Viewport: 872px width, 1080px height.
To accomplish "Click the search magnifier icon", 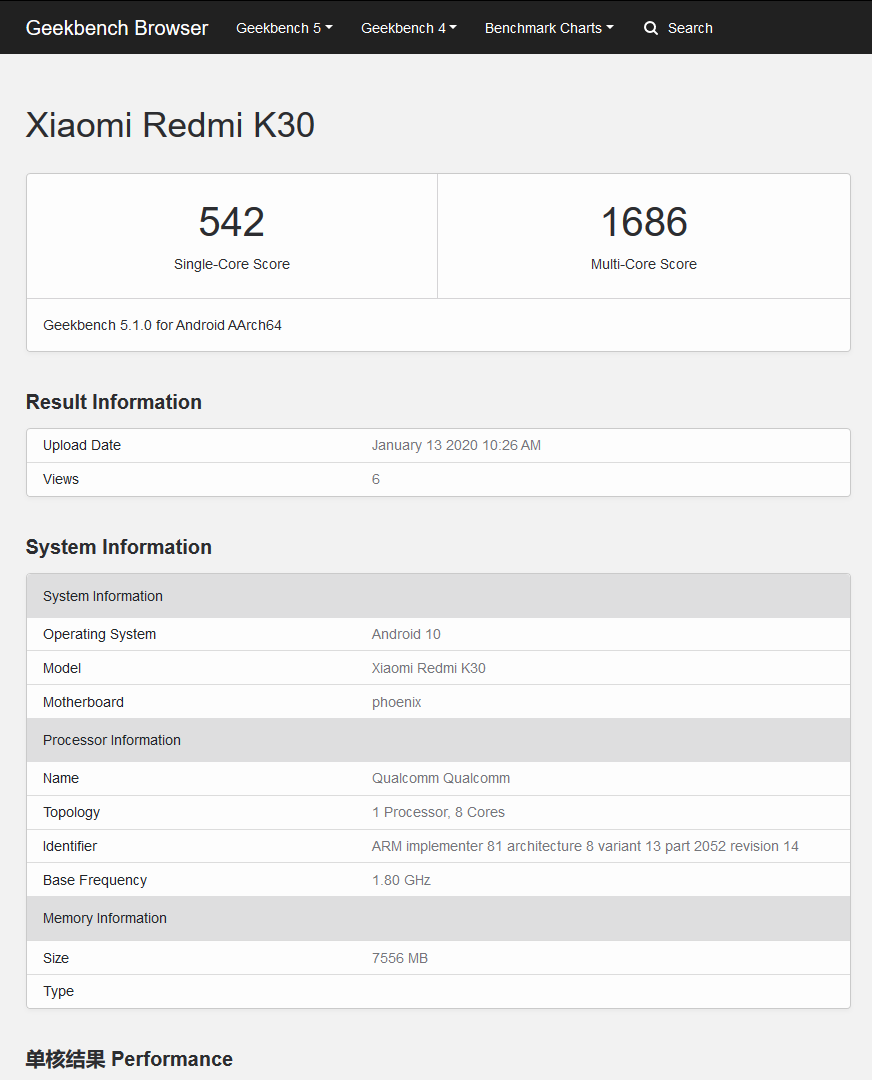I will coord(651,28).
